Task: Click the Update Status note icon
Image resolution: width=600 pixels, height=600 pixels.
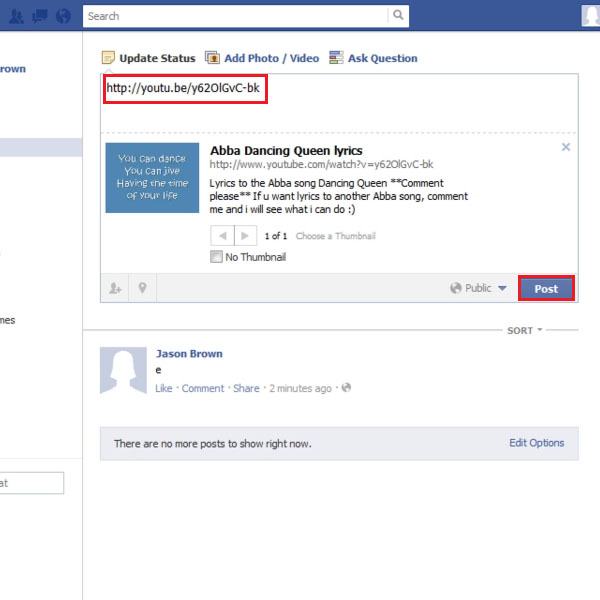Action: pyautogui.click(x=108, y=58)
